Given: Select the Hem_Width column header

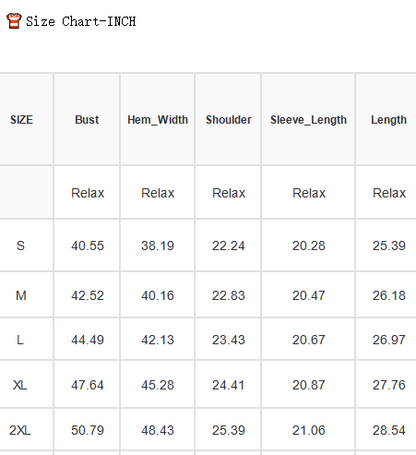Looking at the screenshot, I should point(158,120).
